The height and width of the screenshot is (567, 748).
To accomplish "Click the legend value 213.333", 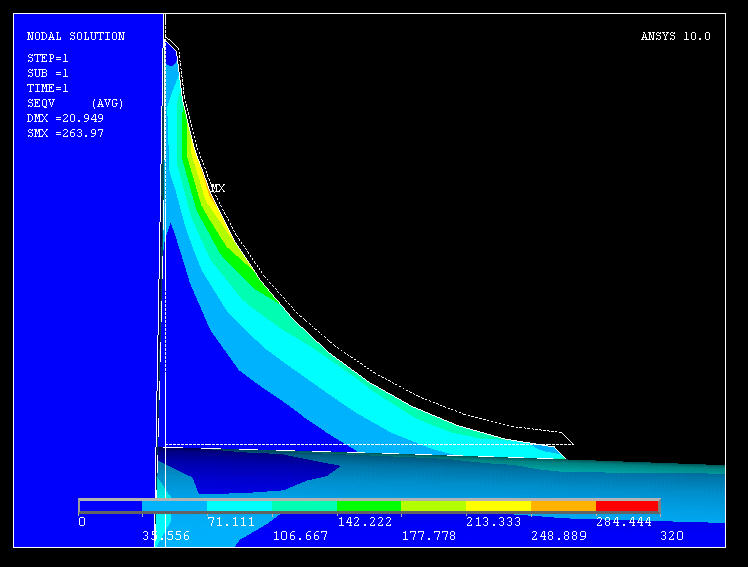I will [494, 522].
